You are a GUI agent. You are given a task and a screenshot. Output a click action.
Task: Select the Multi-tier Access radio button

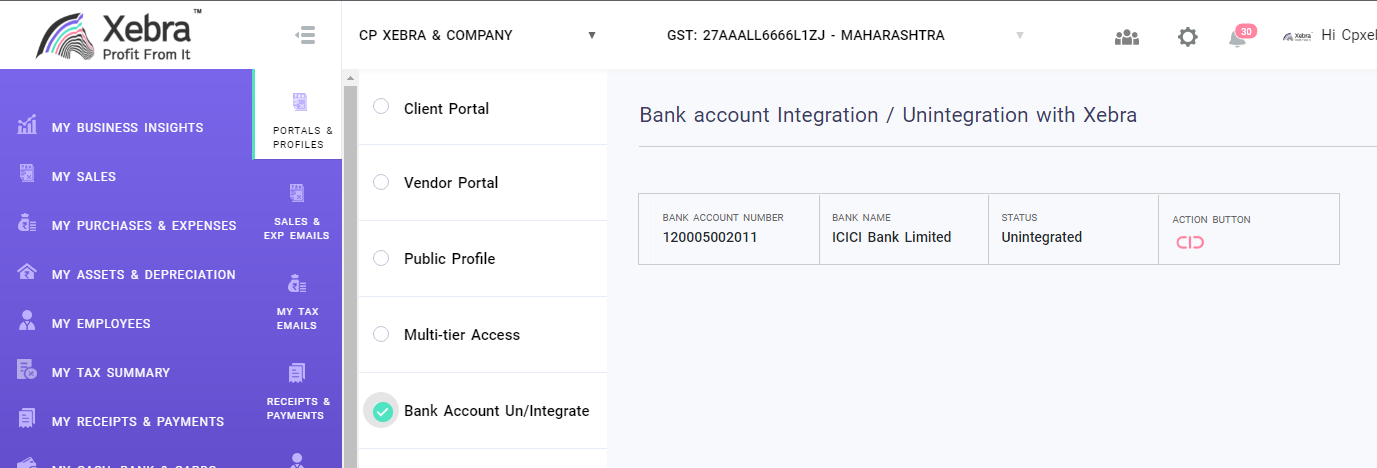click(381, 334)
